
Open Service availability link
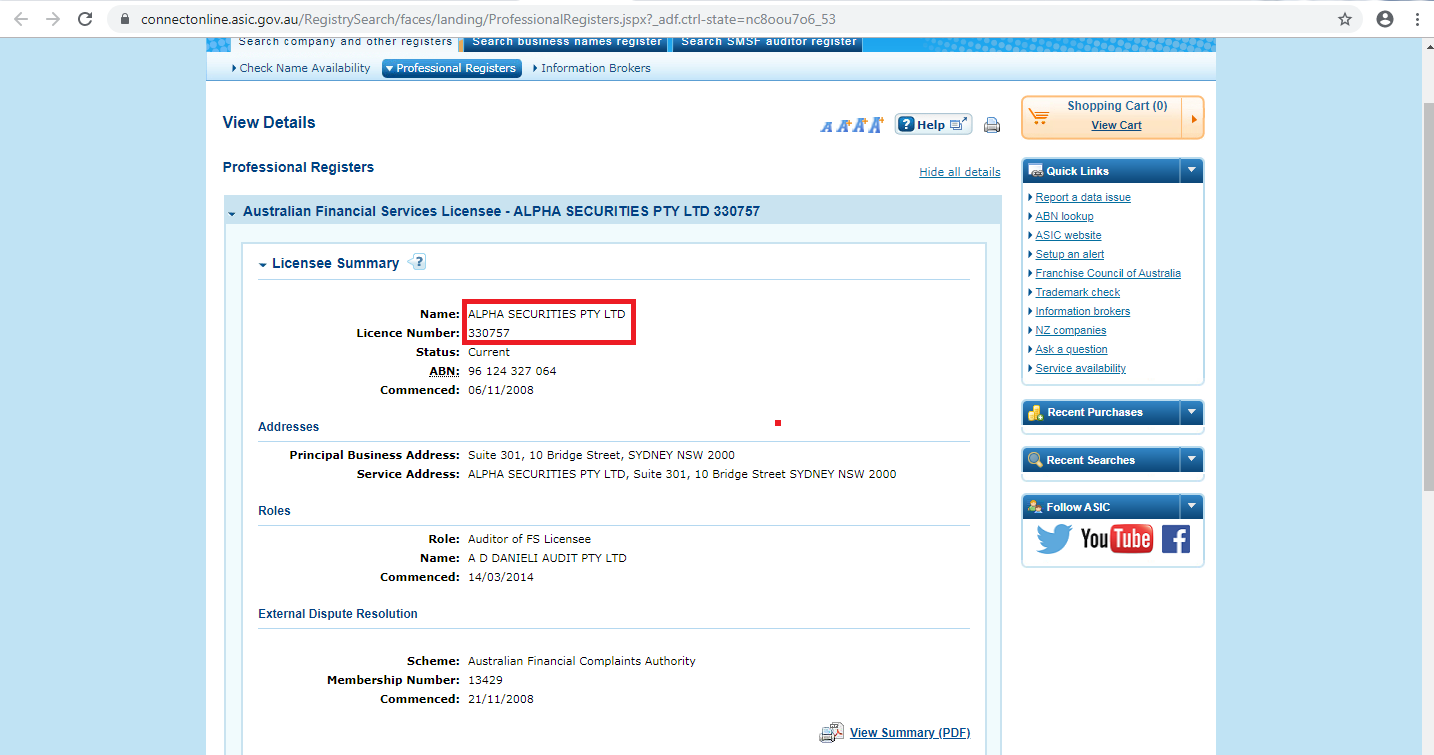coord(1081,368)
